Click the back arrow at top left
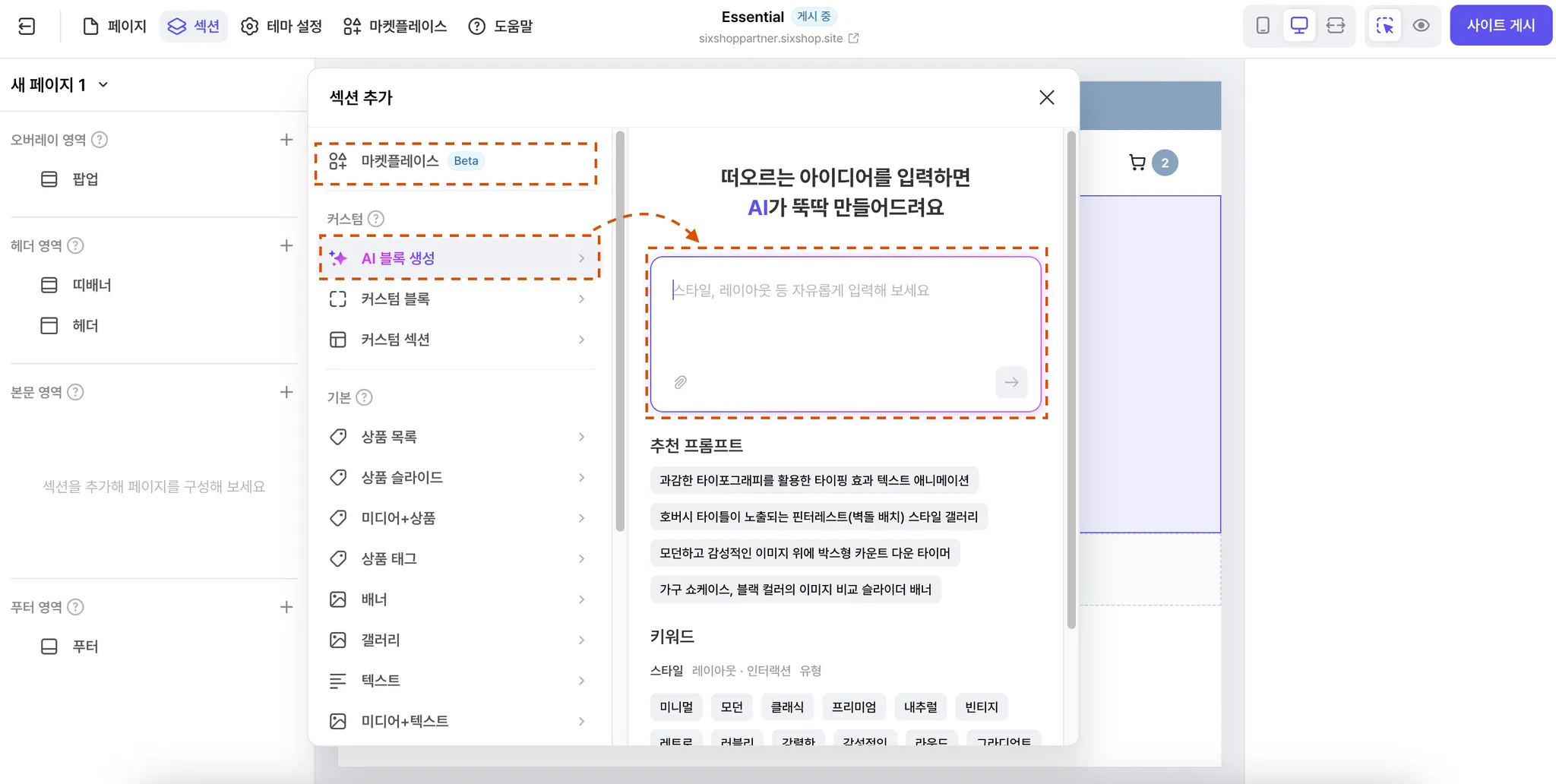The image size is (1556, 784). point(26,25)
